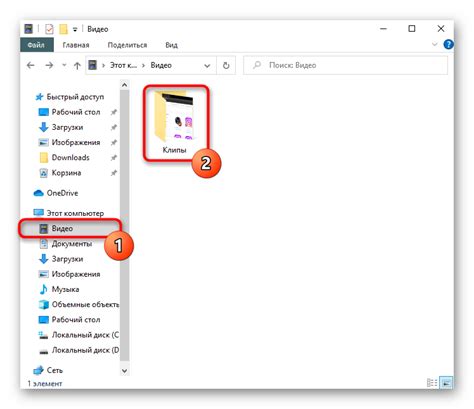Open the Help question mark icon
474x409 pixels.
448,44
